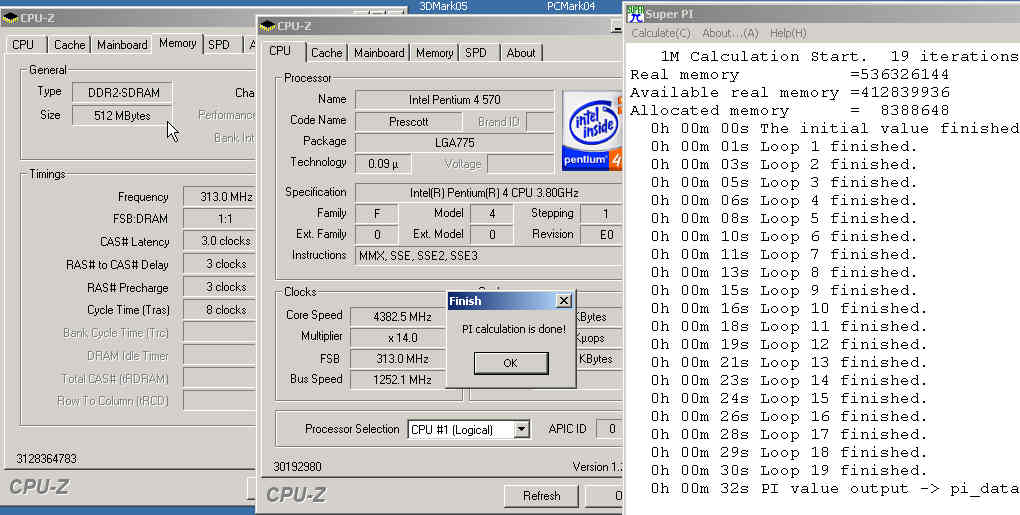Select the Cache tab in back CPU-Z window

click(x=70, y=45)
